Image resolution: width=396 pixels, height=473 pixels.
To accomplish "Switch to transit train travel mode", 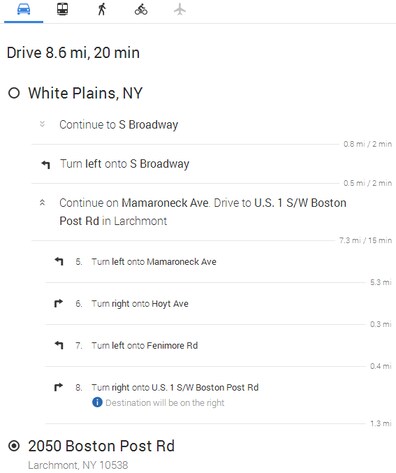I will pyautogui.click(x=62, y=9).
